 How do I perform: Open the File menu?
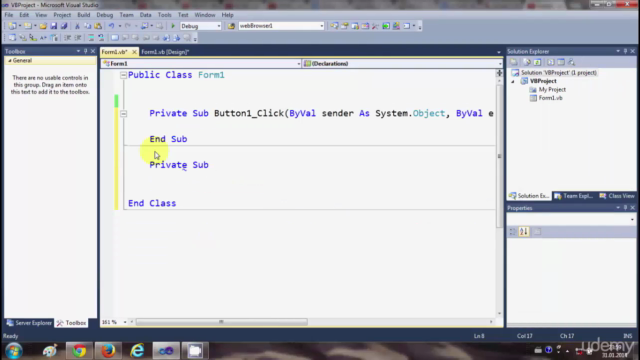pyautogui.click(x=9, y=15)
